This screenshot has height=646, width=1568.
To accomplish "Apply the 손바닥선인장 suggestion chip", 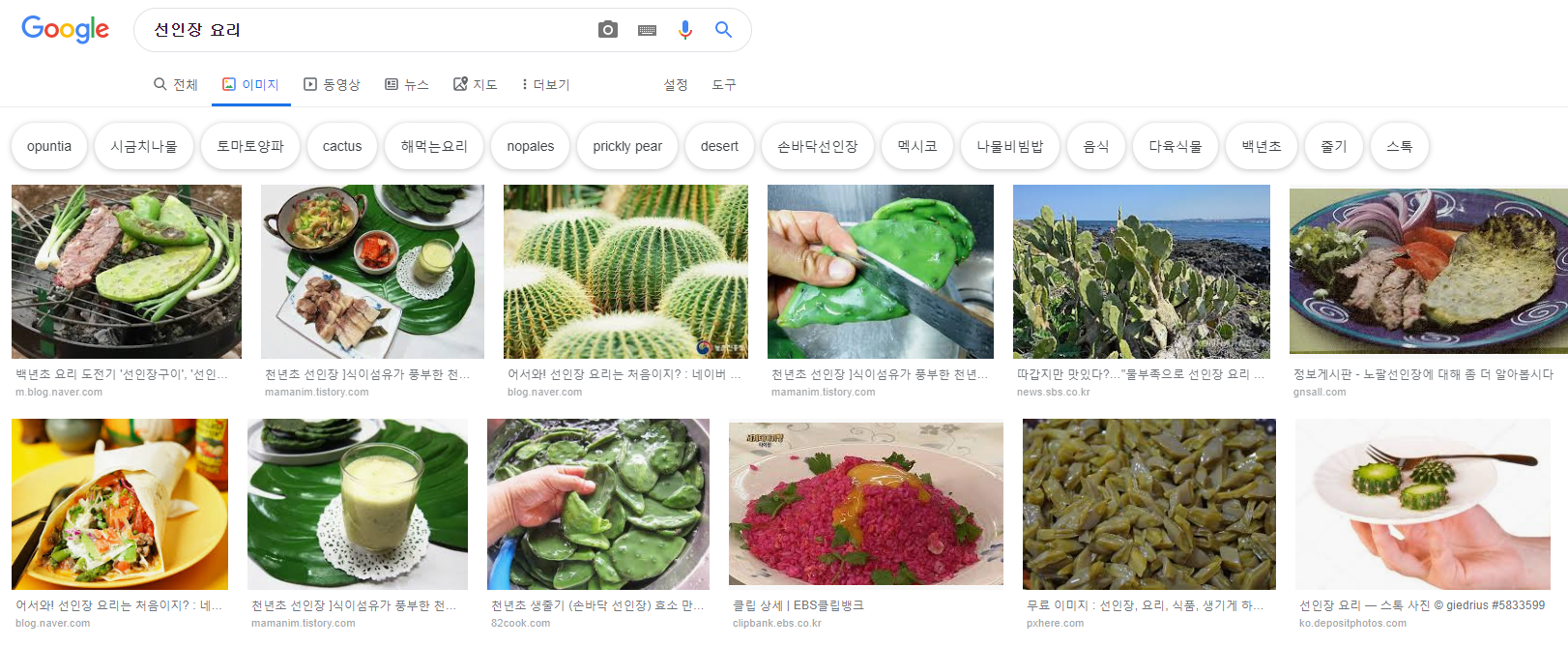I will [x=817, y=146].
